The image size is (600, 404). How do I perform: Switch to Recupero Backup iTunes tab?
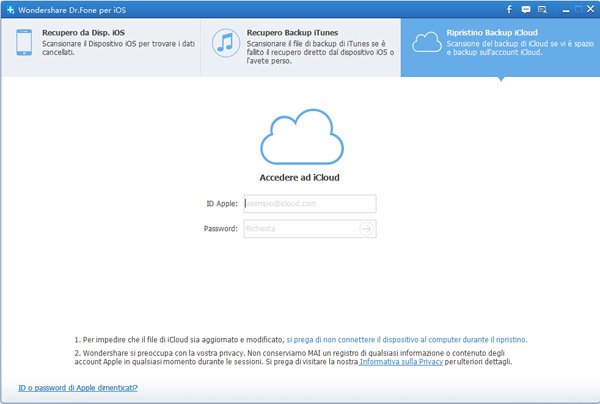(x=301, y=47)
